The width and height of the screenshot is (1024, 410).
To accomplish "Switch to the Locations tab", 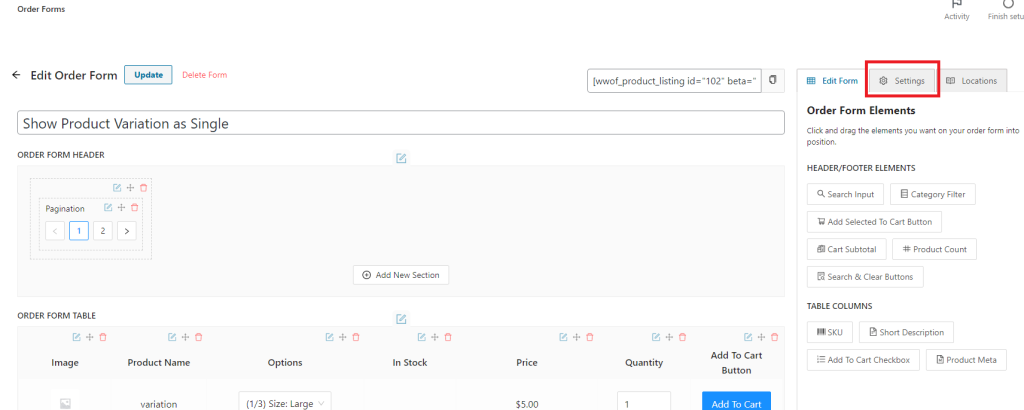I will click(x=972, y=80).
